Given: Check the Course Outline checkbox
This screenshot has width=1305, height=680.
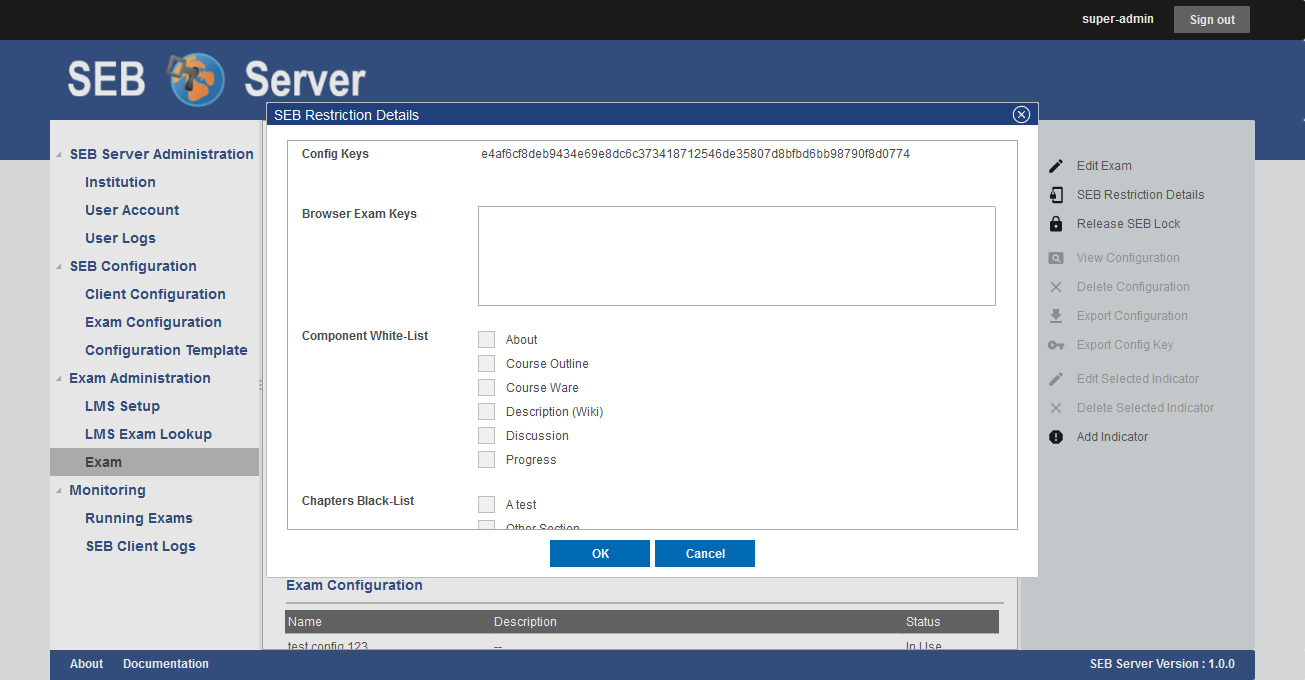Looking at the screenshot, I should (487, 364).
